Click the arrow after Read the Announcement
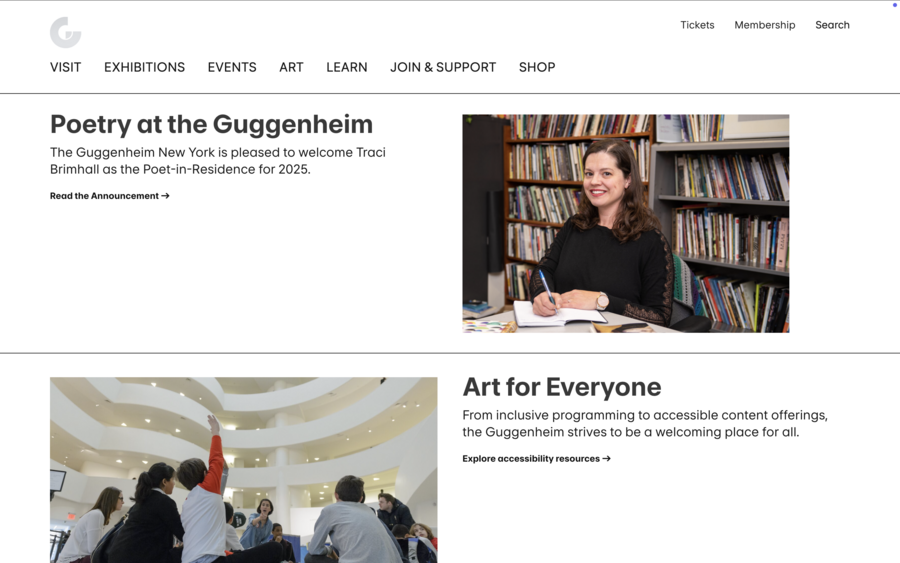 tap(165, 196)
